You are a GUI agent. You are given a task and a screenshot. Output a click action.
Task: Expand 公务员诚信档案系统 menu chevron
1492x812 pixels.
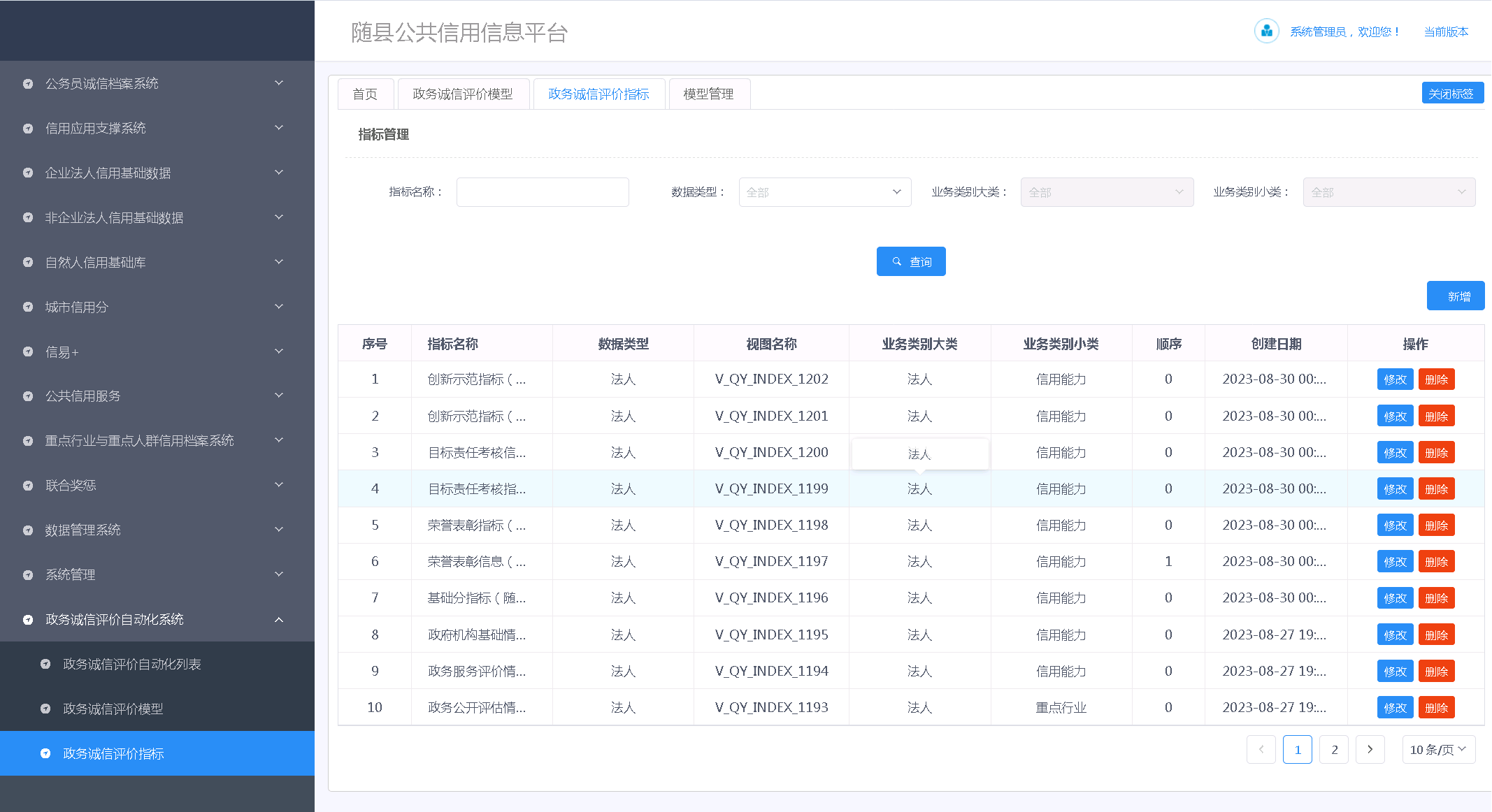pyautogui.click(x=279, y=83)
